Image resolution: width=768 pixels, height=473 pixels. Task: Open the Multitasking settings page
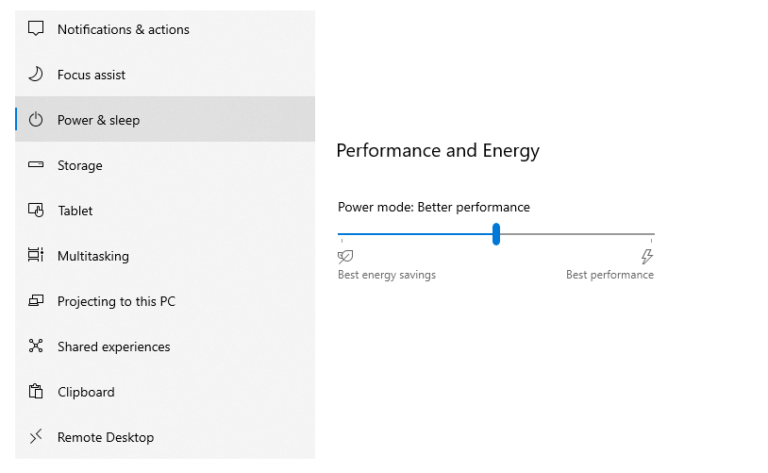tap(165, 256)
